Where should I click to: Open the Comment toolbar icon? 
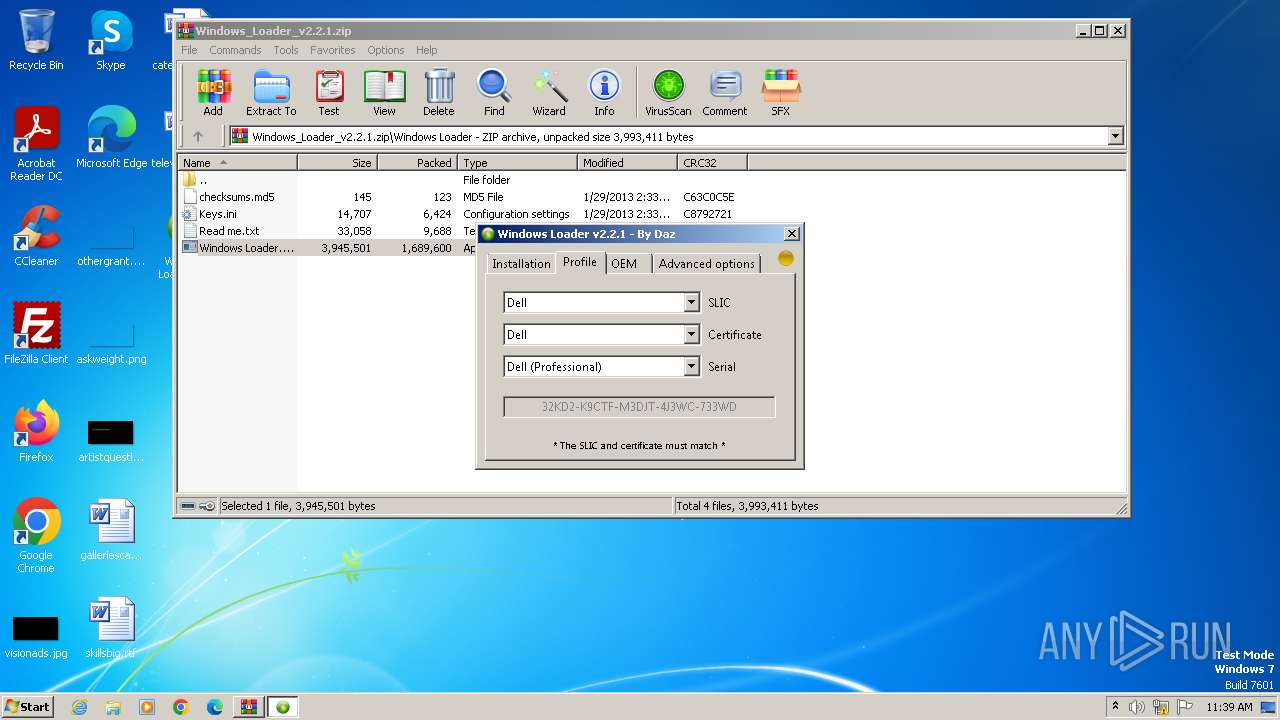coord(725,92)
